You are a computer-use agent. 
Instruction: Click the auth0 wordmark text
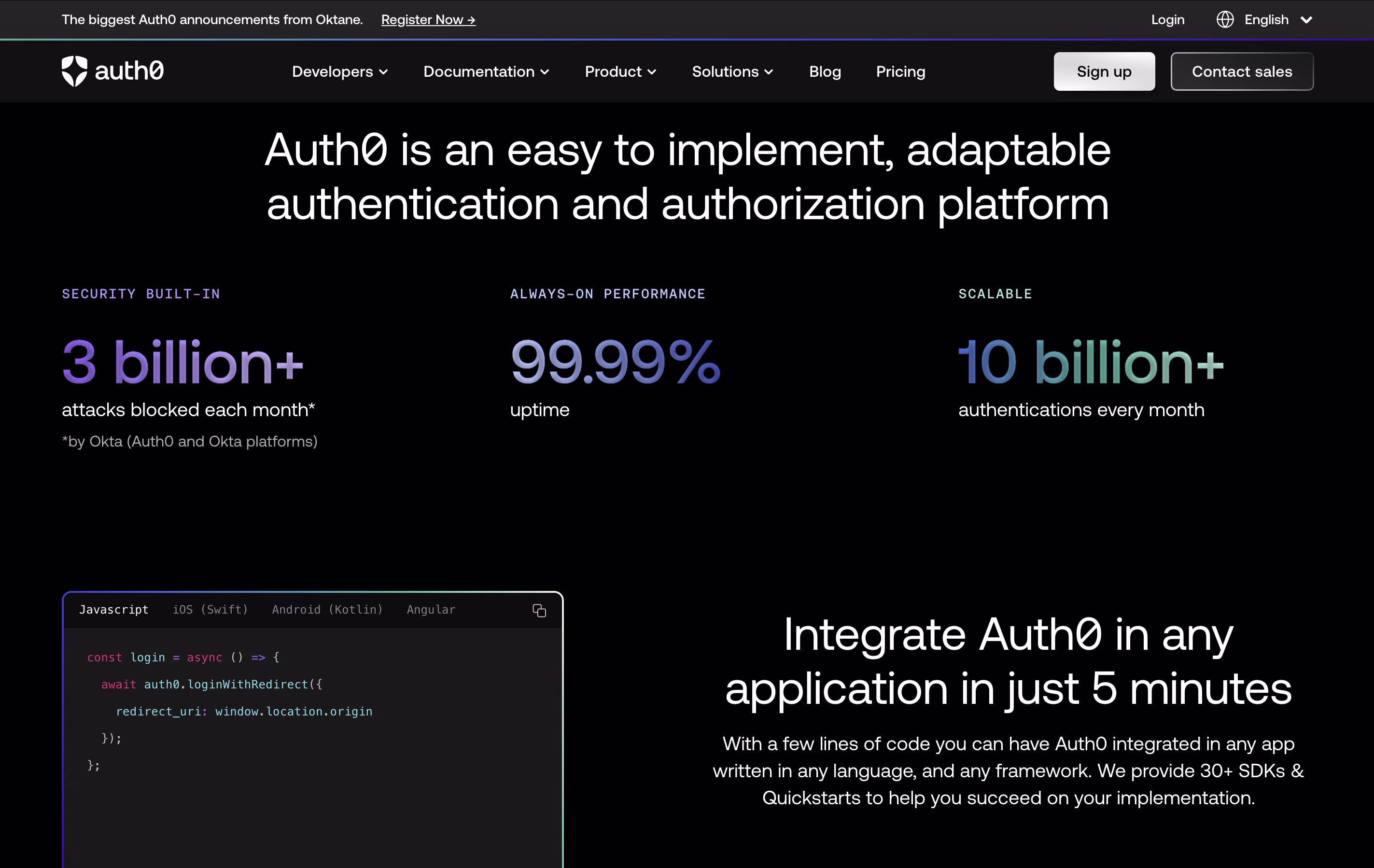tap(129, 71)
